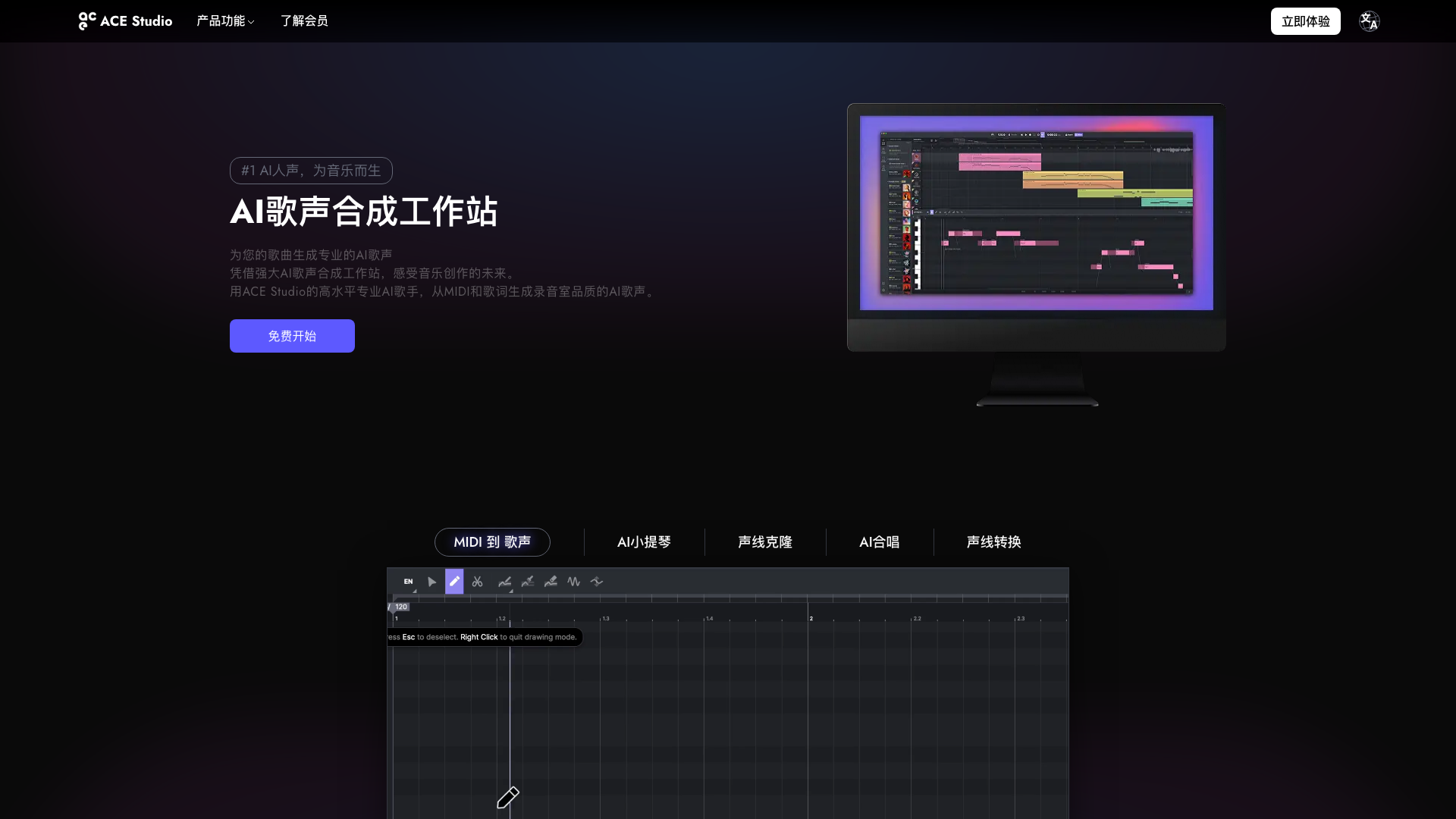Click the 'Esc to deselect' hint tooltip
This screenshot has width=1456, height=819.
coord(485,637)
